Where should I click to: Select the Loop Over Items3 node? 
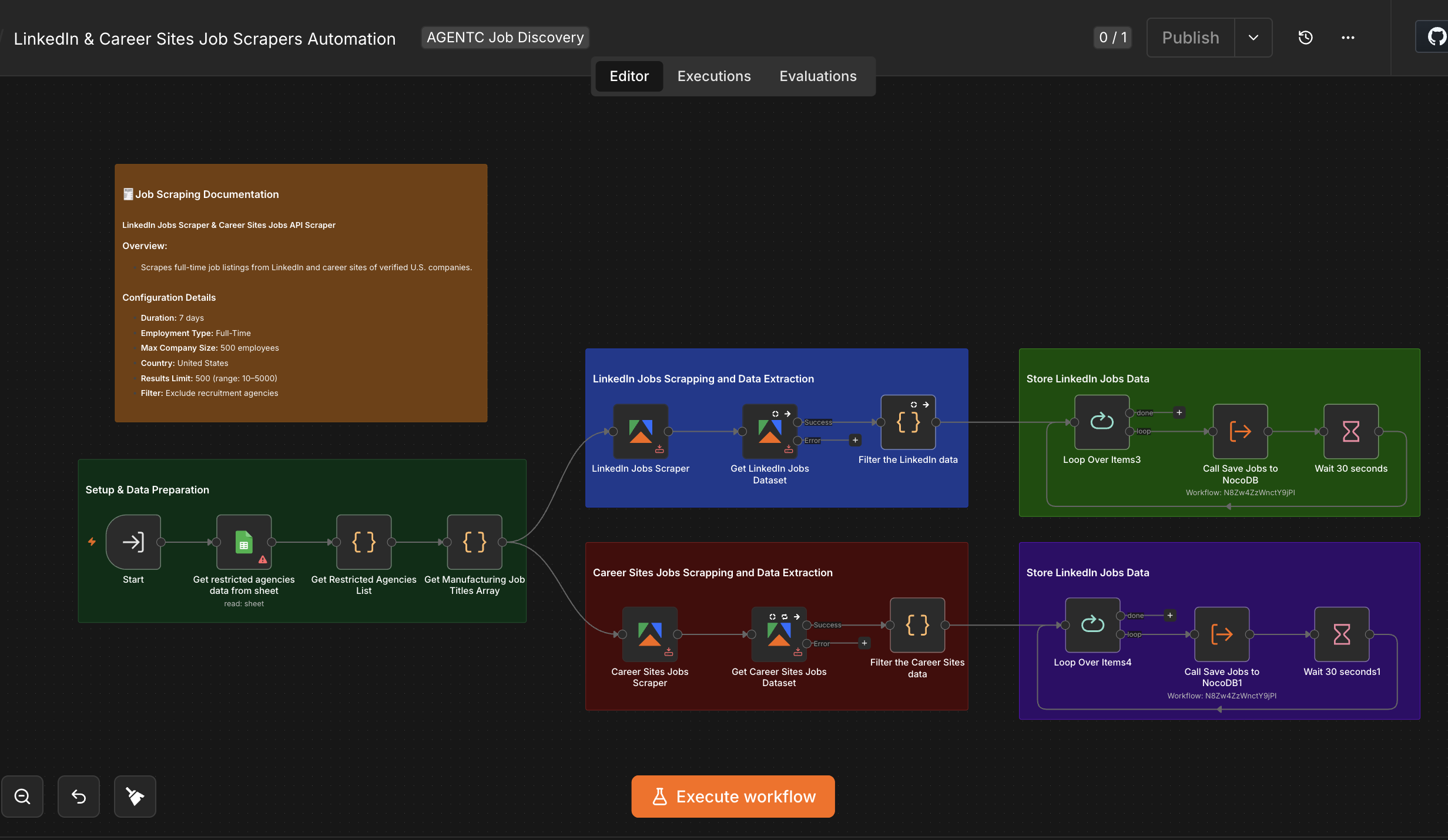(1102, 422)
